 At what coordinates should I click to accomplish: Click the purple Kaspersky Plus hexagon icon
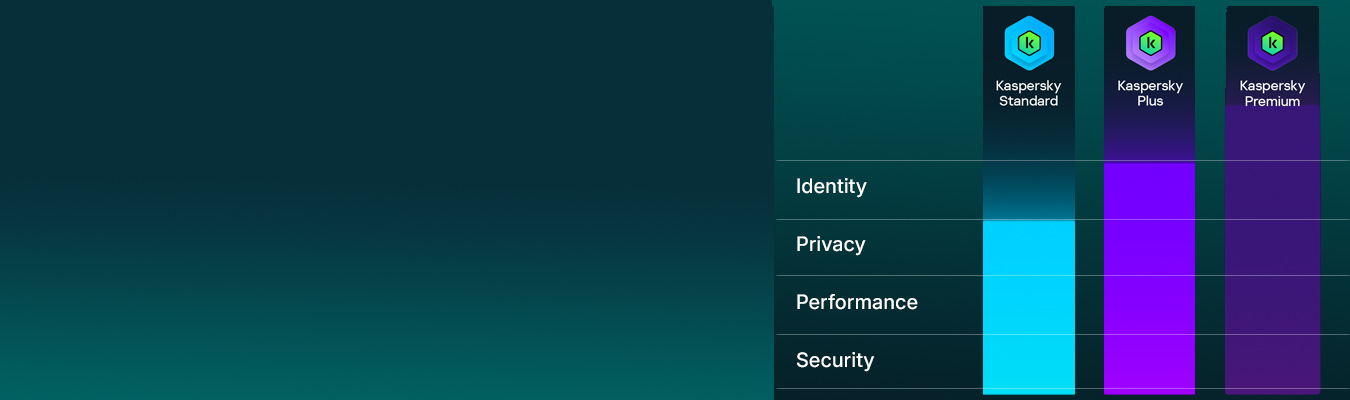coord(1150,43)
